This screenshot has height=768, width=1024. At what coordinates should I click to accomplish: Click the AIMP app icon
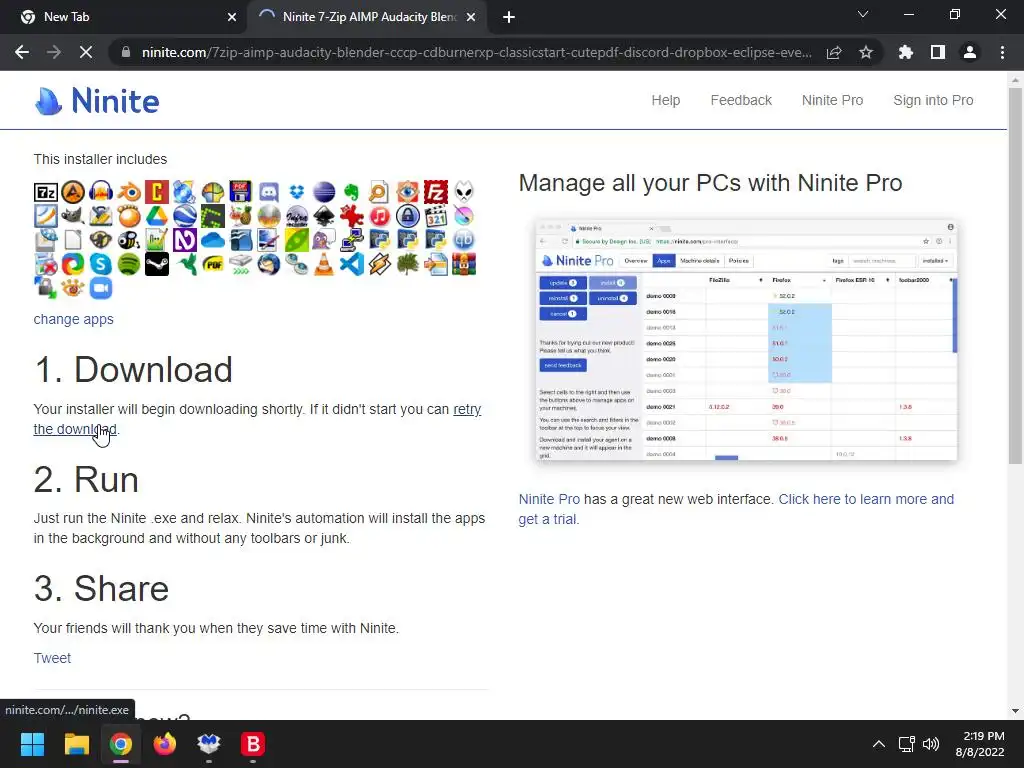(x=73, y=192)
